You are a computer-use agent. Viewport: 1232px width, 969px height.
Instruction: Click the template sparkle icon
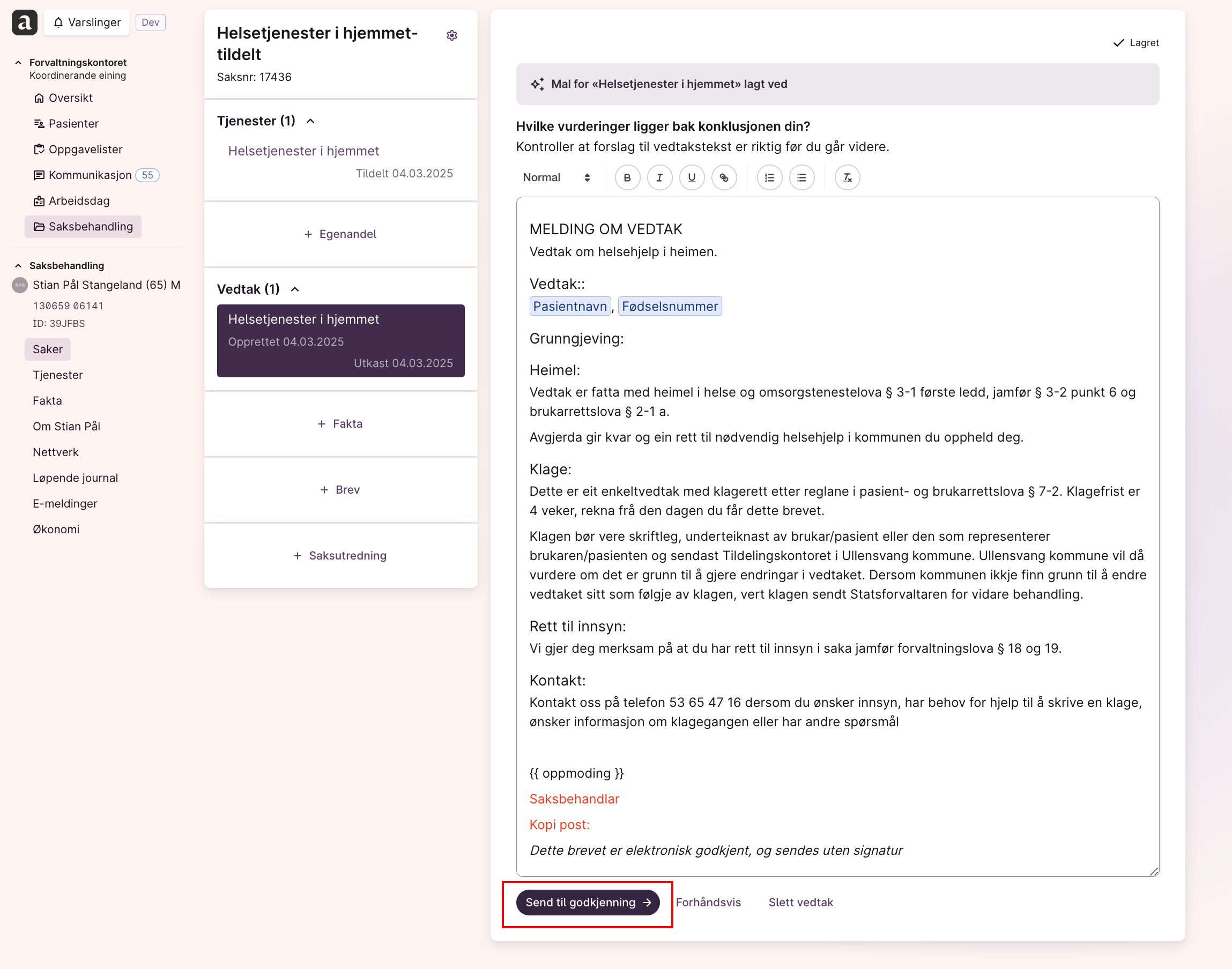pyautogui.click(x=537, y=84)
